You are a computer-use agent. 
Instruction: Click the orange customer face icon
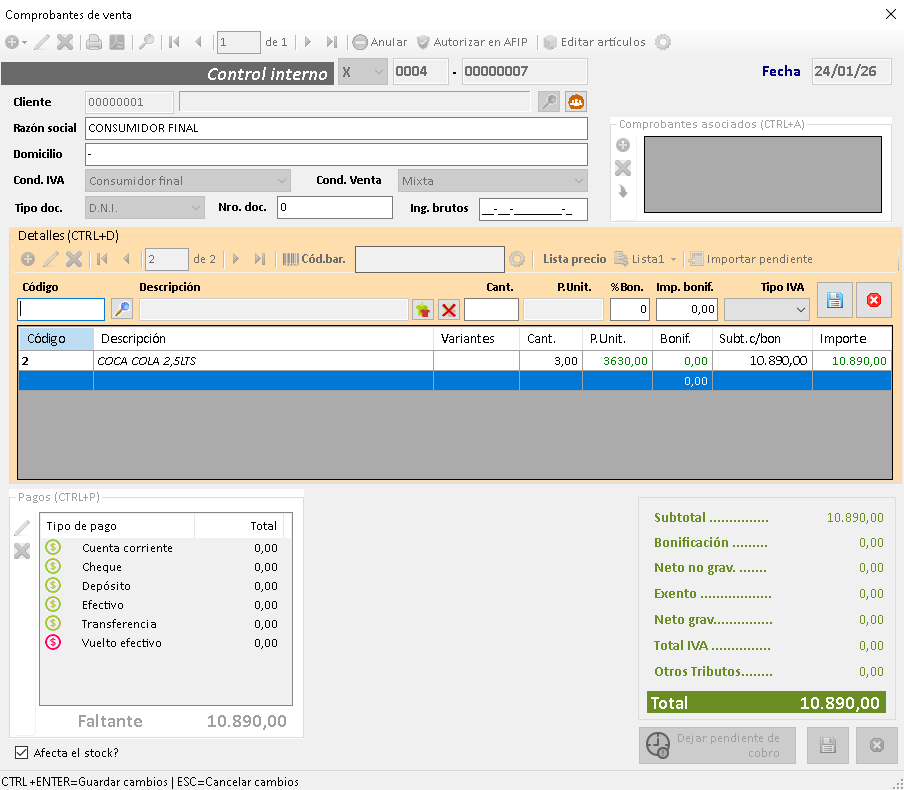(x=575, y=101)
